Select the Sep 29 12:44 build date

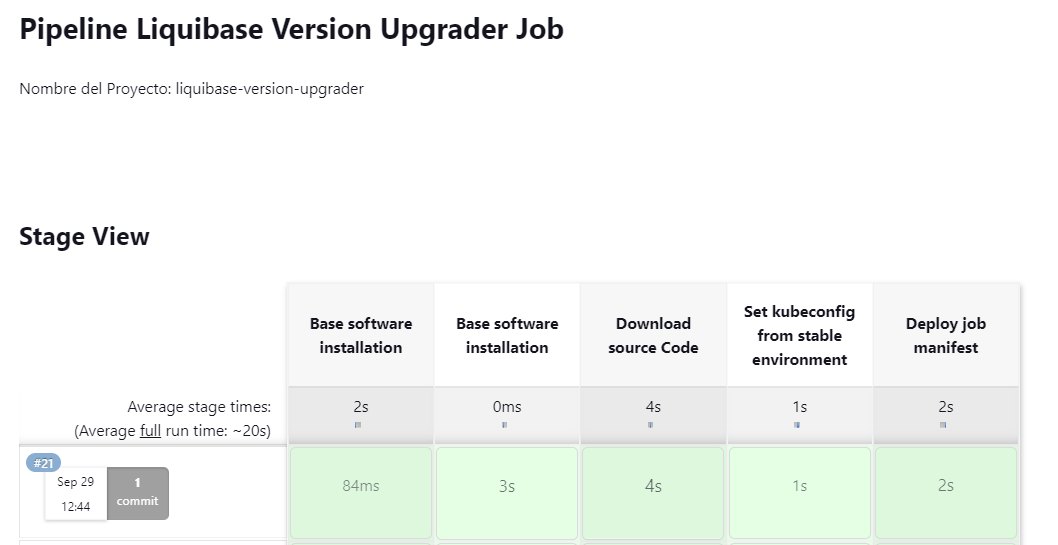76,494
